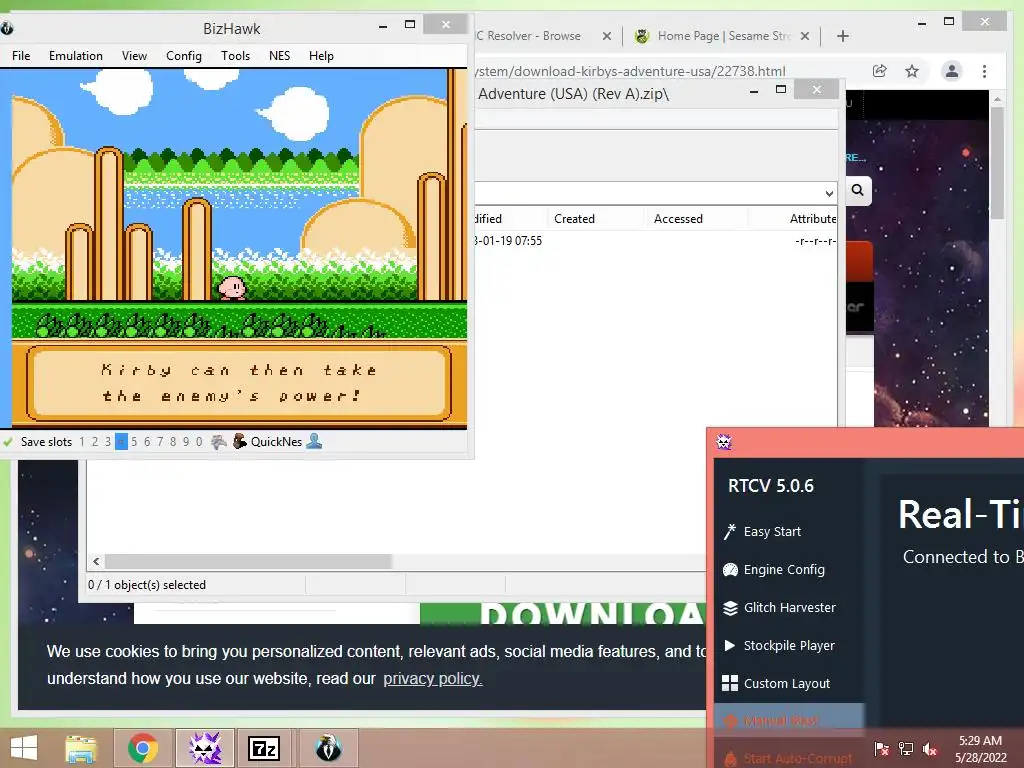The width and height of the screenshot is (1024, 768).
Task: Click the Custom Layout grid icon
Action: tap(729, 683)
